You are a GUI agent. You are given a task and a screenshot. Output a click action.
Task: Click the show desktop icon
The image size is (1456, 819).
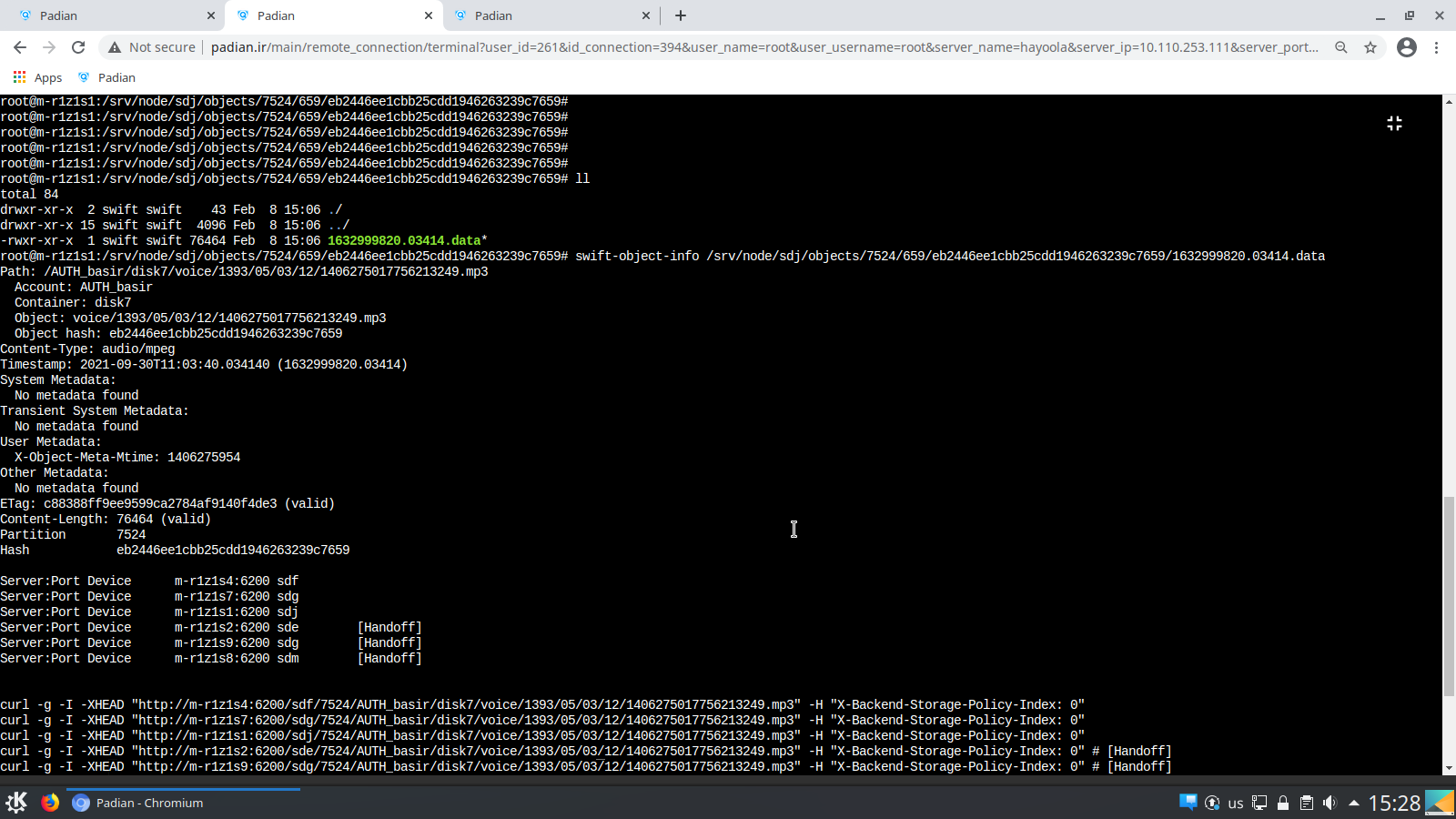(x=1440, y=803)
